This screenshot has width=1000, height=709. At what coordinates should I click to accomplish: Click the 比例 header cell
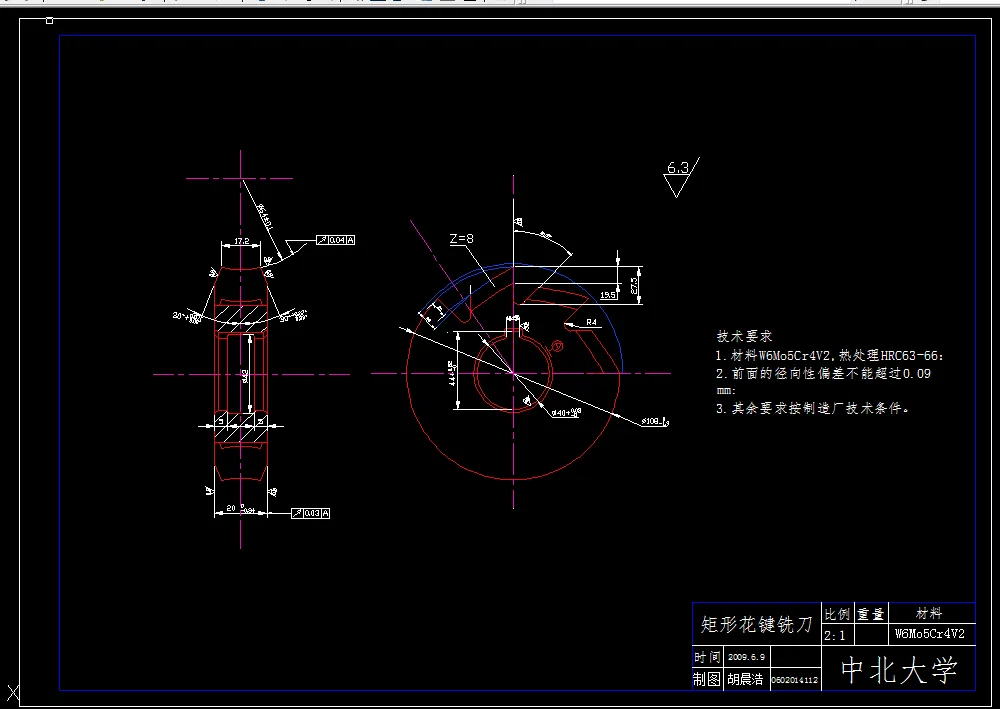tap(837, 614)
